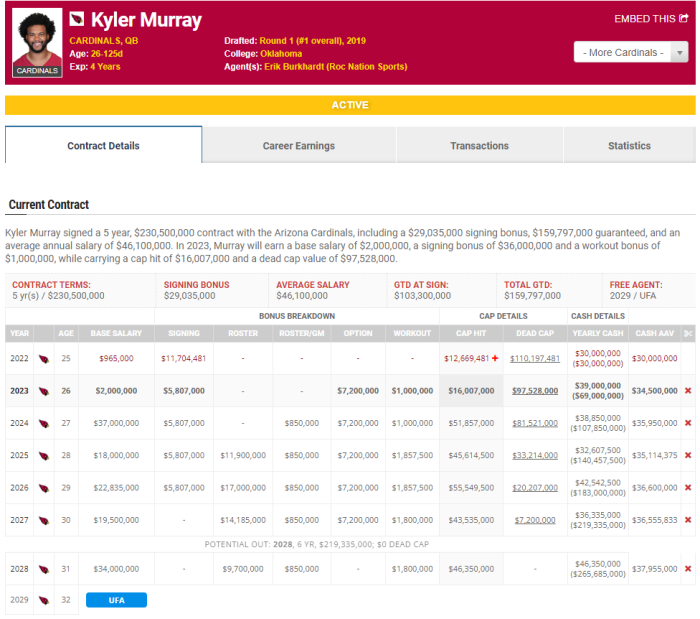Click the FREE AGENT 2029 / UFA value
Screen dimensions: 700x619
[x=633, y=295]
